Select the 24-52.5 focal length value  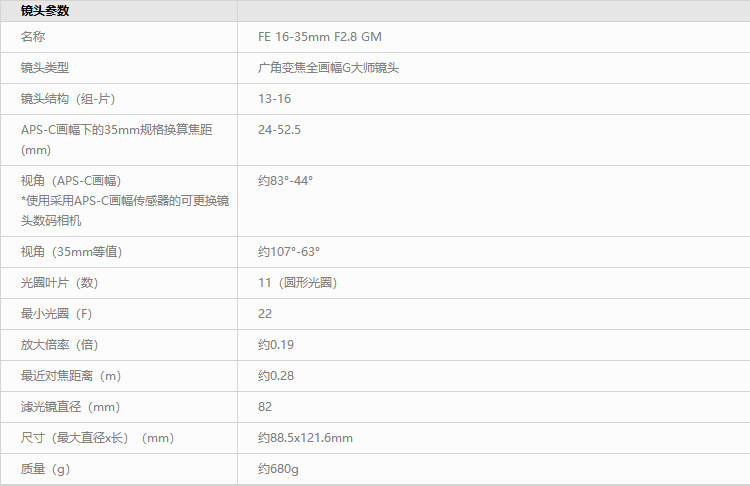pos(279,130)
